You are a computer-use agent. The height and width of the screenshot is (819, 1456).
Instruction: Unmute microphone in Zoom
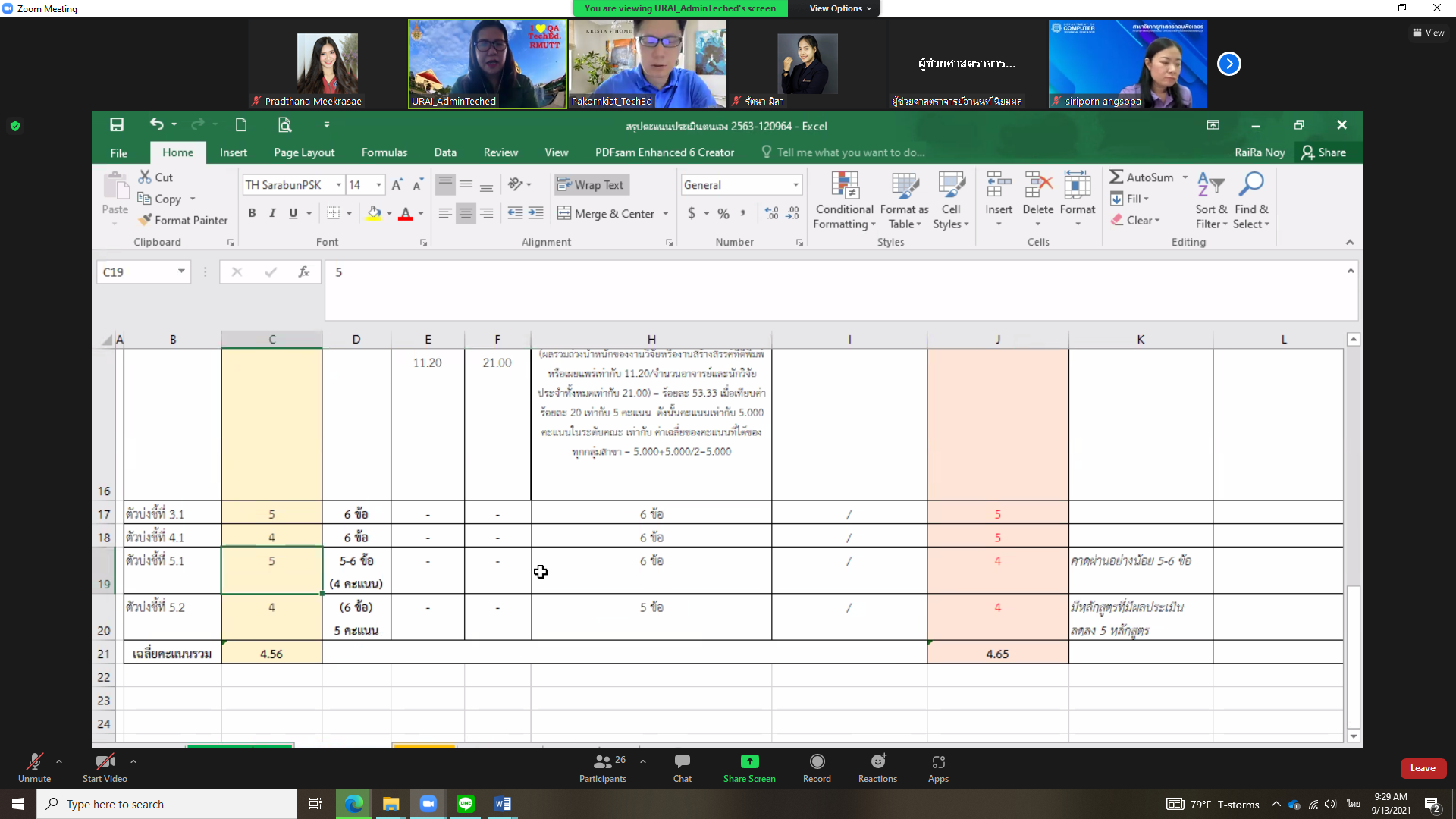pyautogui.click(x=34, y=768)
